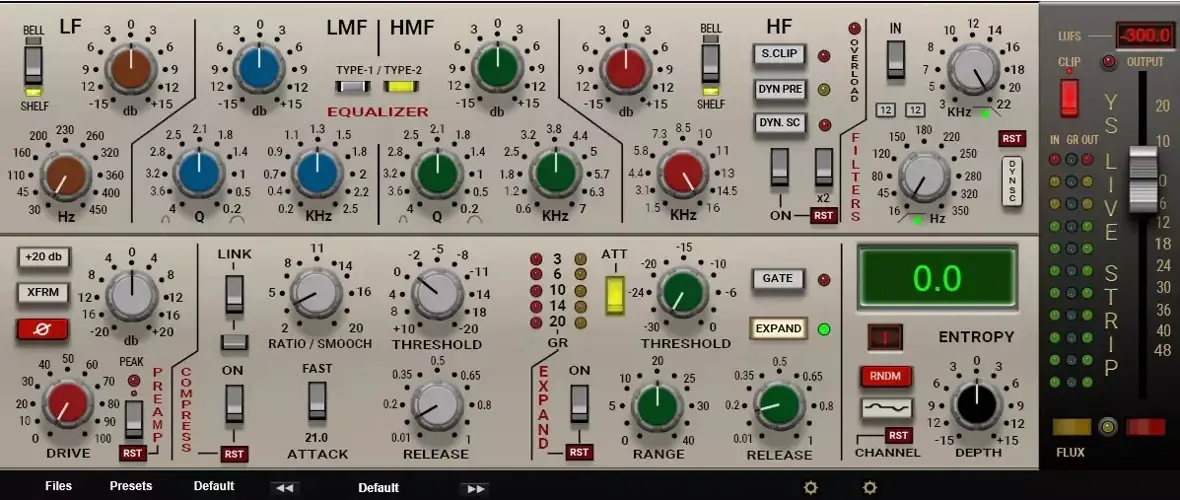
Task: Click the yellow FLUX button
Action: tap(1071, 427)
